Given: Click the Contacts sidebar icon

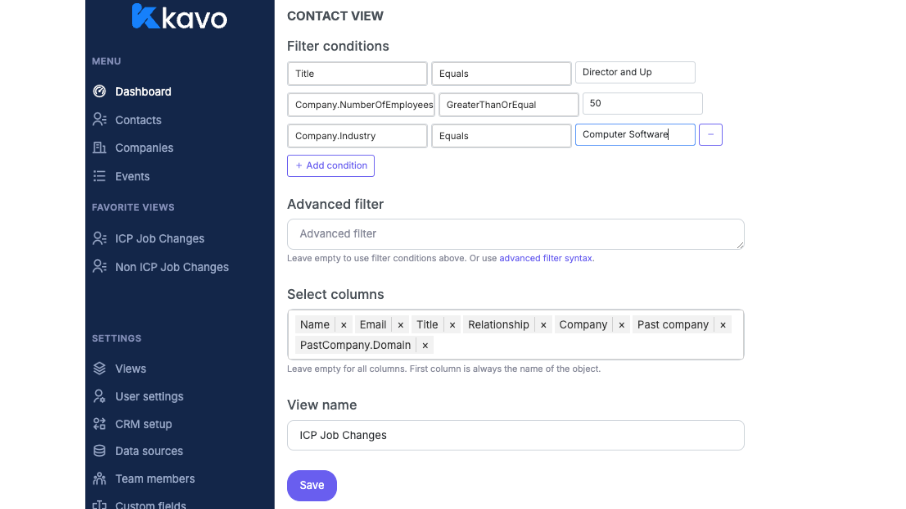Looking at the screenshot, I should (99, 120).
